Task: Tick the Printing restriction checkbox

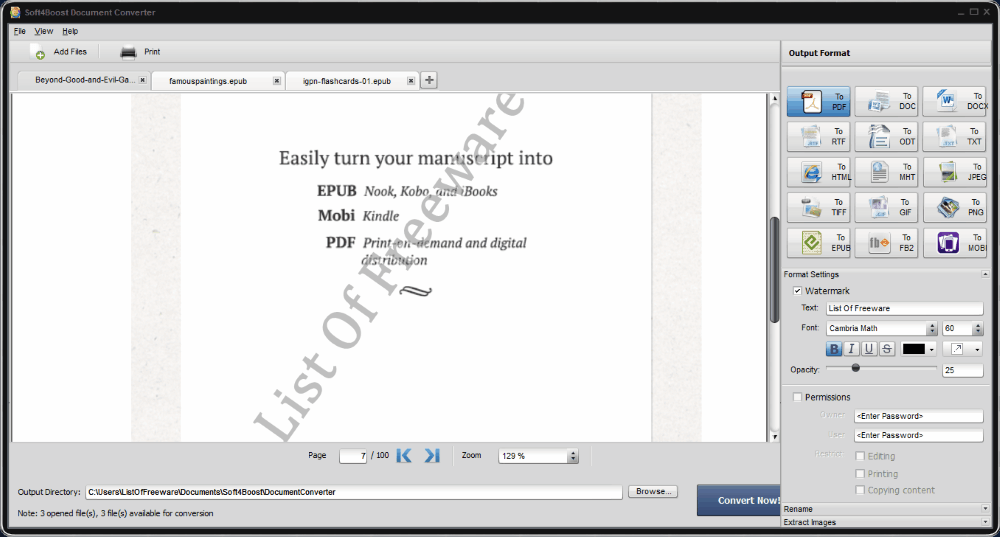Action: point(860,474)
